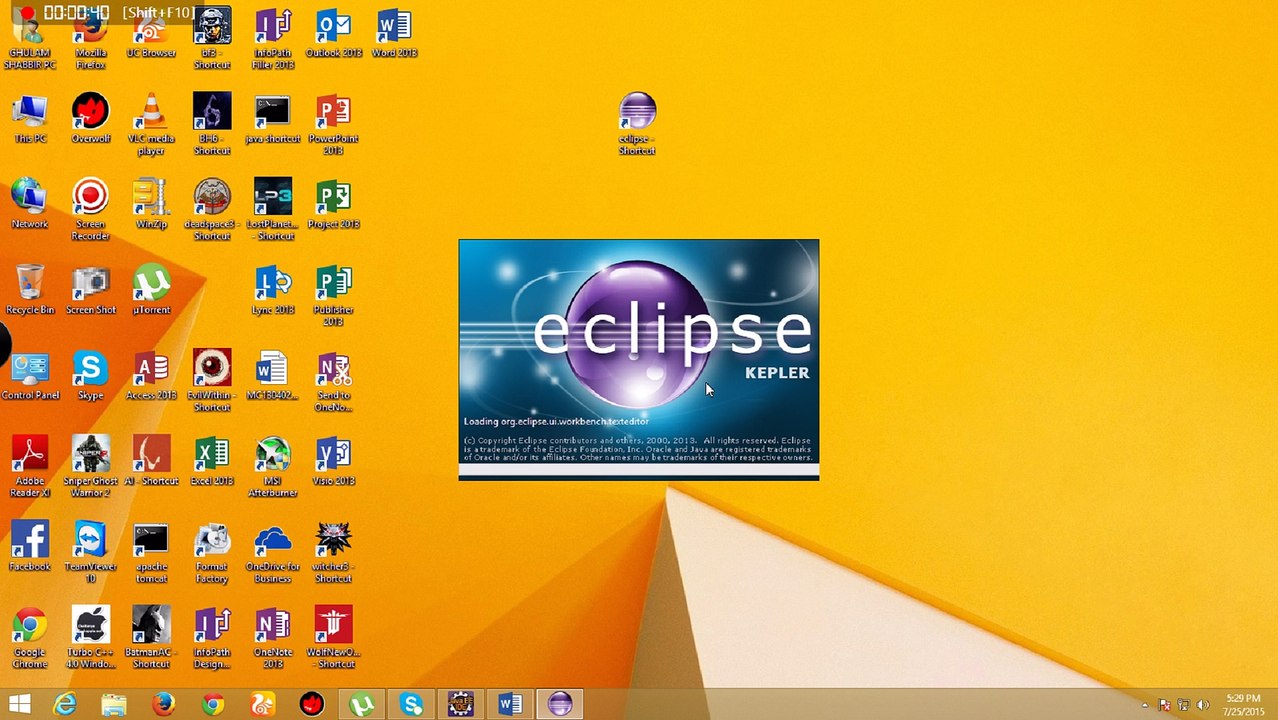Select the Skype desktop icon
Screen dimensions: 1278x720
tap(90, 375)
